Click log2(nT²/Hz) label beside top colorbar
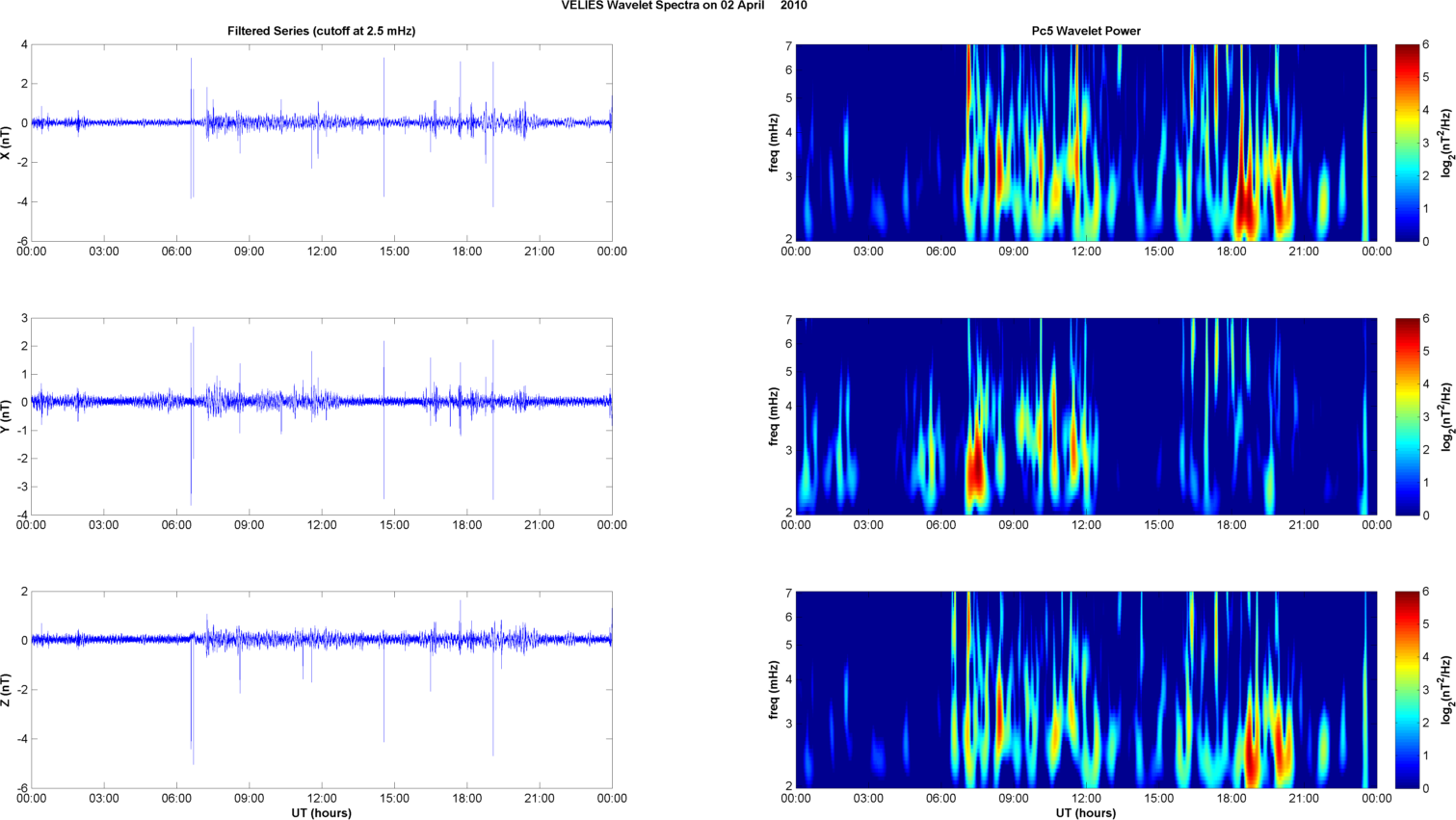The image size is (1456, 820). point(1446,143)
